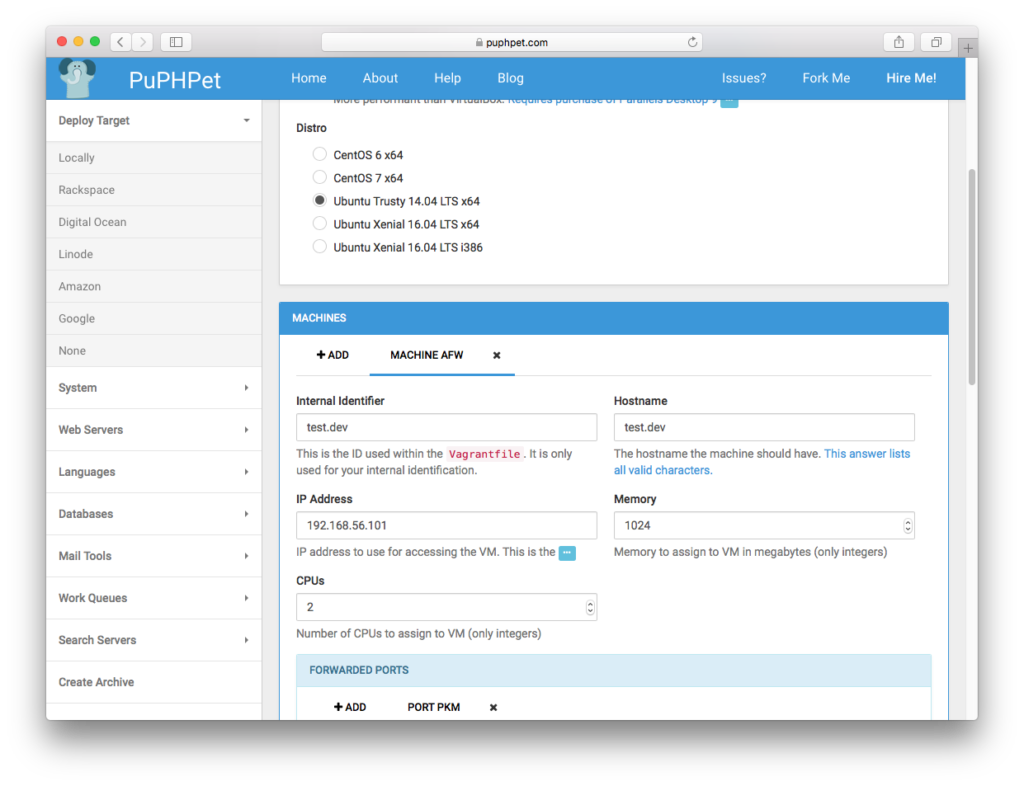Image resolution: width=1024 pixels, height=786 pixels.
Task: Select CentOS 6 x64 distro
Action: [x=319, y=154]
